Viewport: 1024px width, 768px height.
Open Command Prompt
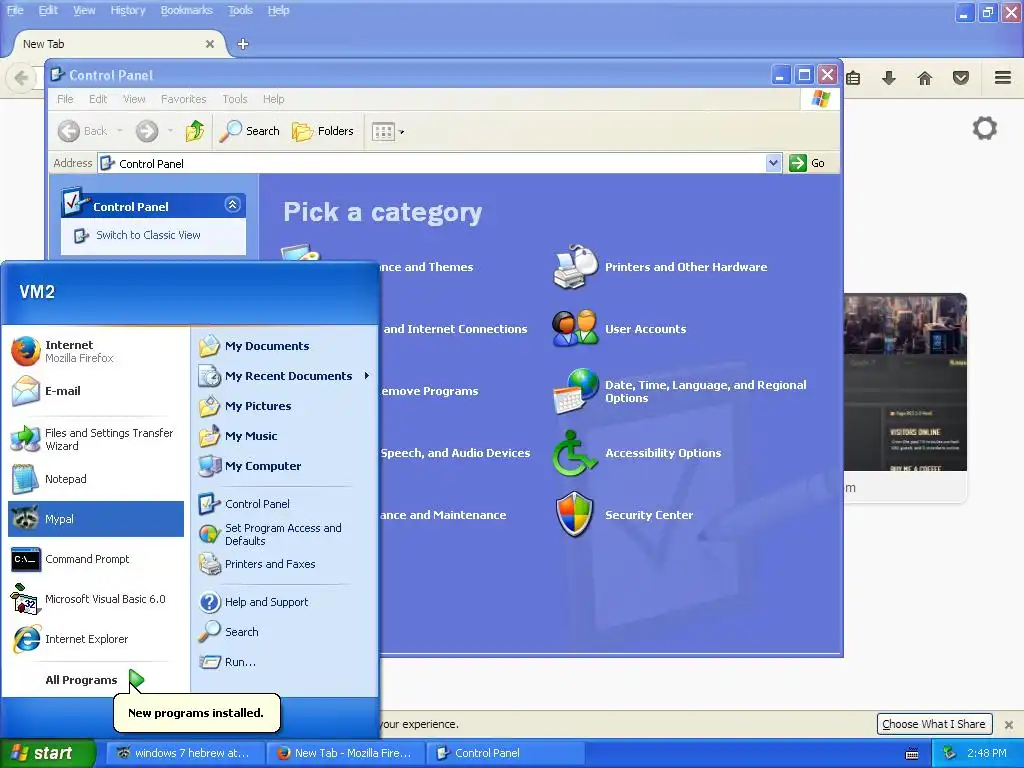point(96,559)
